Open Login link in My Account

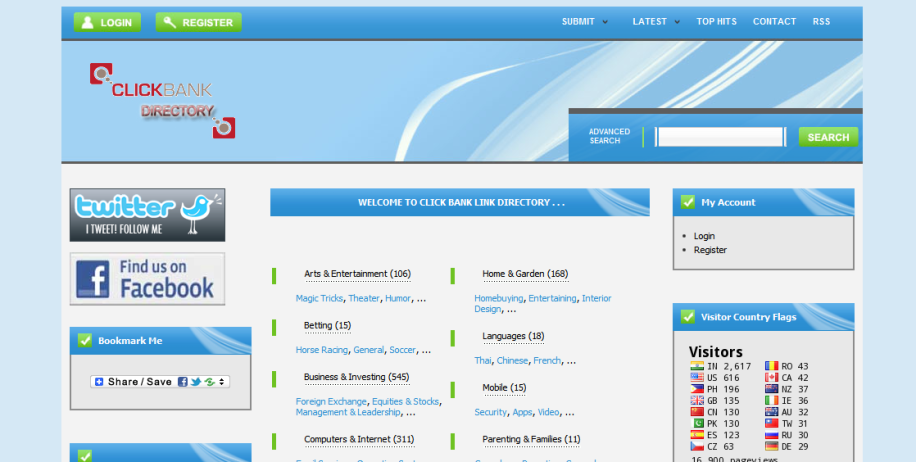point(704,236)
